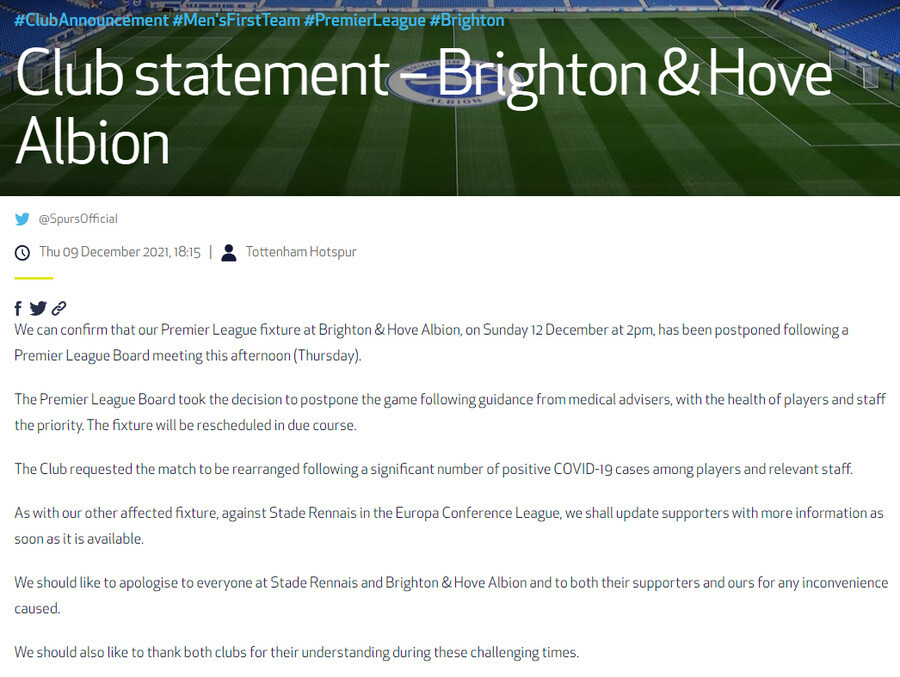The width and height of the screenshot is (900, 677).
Task: Open the #ClubAnnouncement hashtag link
Action: tap(91, 20)
